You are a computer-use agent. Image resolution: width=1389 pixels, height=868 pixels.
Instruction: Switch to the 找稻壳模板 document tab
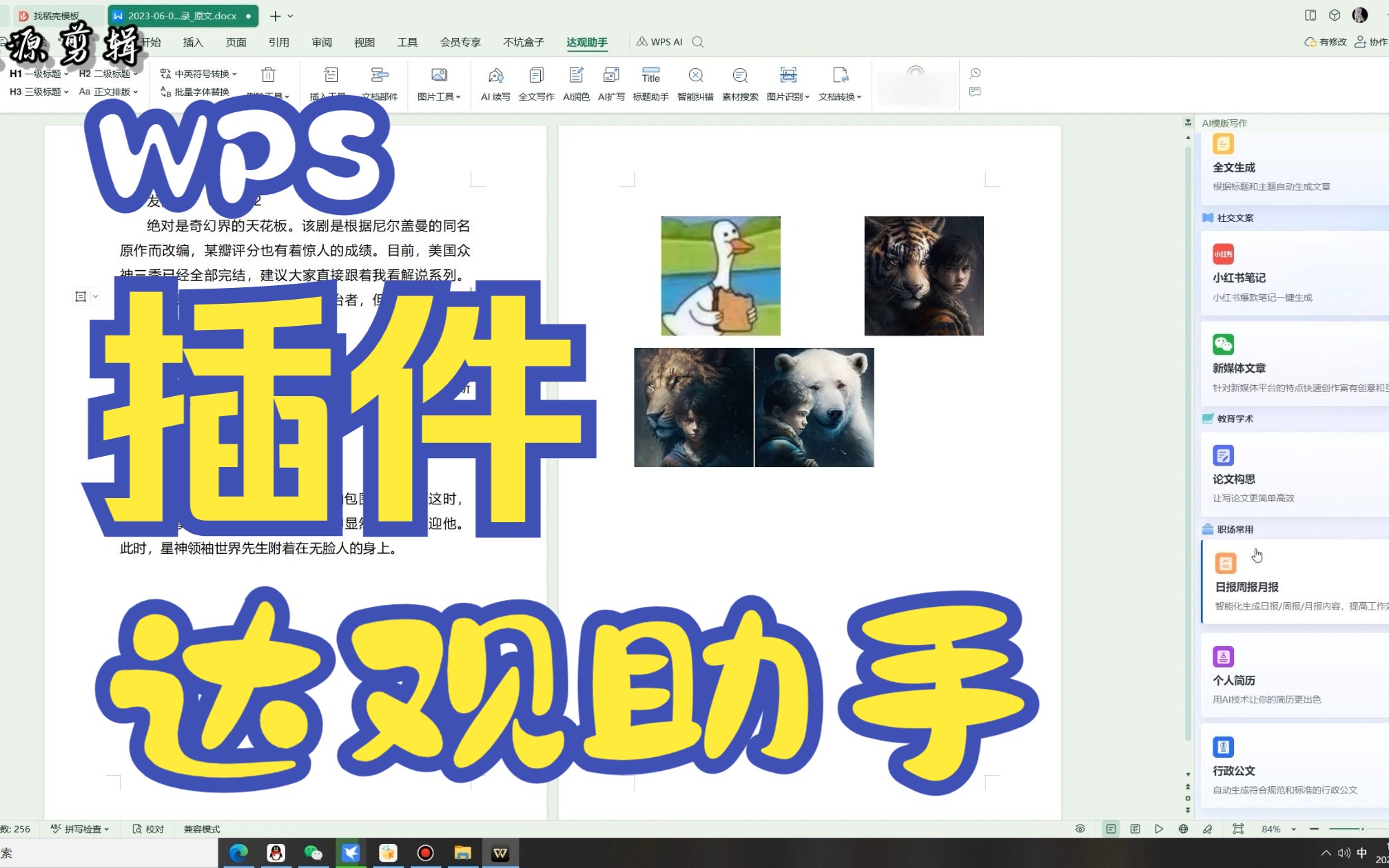(x=57, y=15)
